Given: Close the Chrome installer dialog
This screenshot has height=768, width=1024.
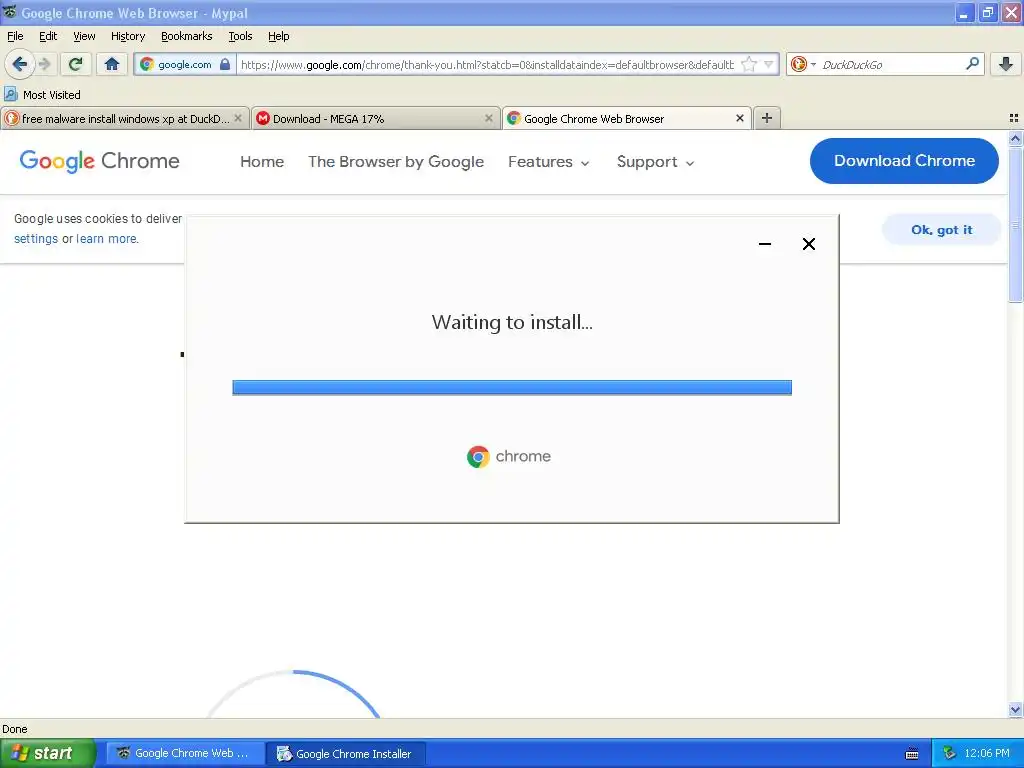Looking at the screenshot, I should 808,244.
